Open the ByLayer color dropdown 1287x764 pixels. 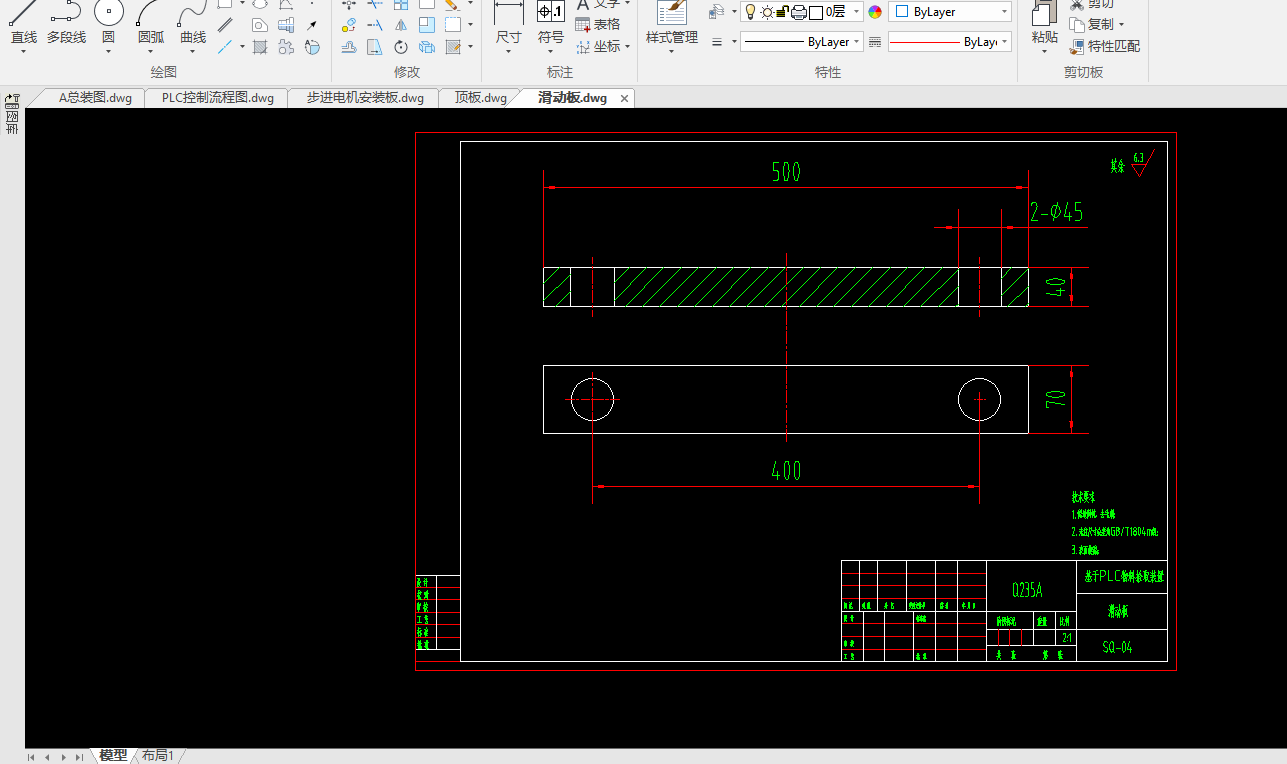pyautogui.click(x=949, y=12)
